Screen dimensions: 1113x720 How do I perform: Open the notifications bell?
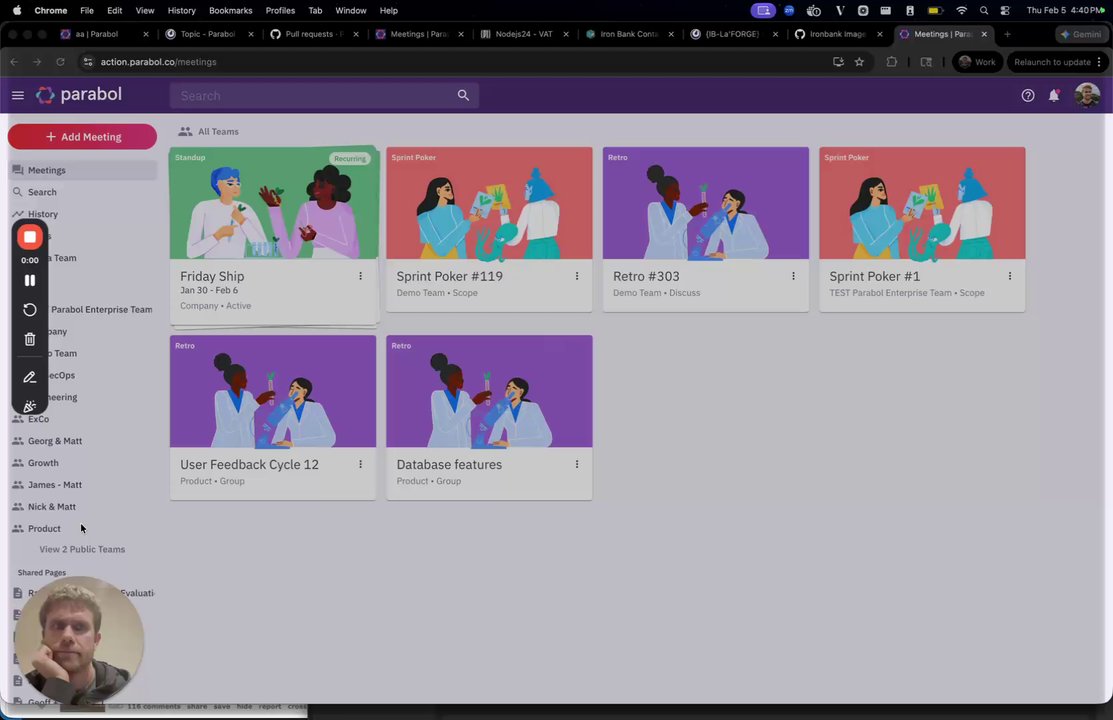(1054, 95)
